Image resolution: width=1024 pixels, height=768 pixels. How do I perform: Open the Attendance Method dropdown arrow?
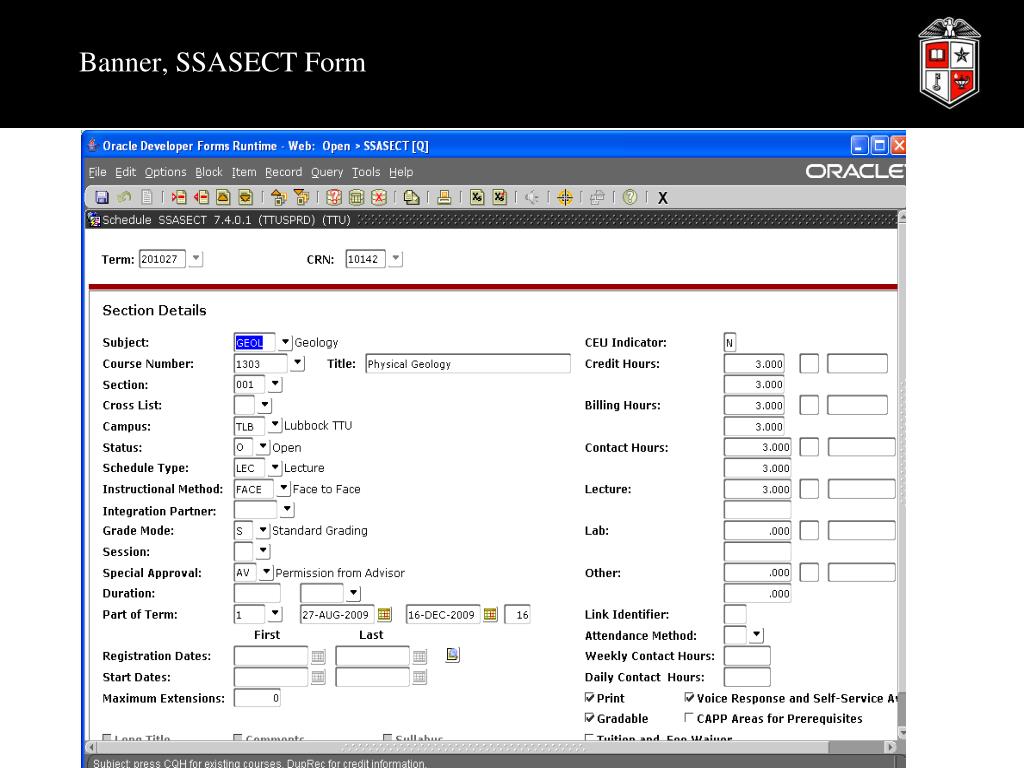pyautogui.click(x=757, y=634)
